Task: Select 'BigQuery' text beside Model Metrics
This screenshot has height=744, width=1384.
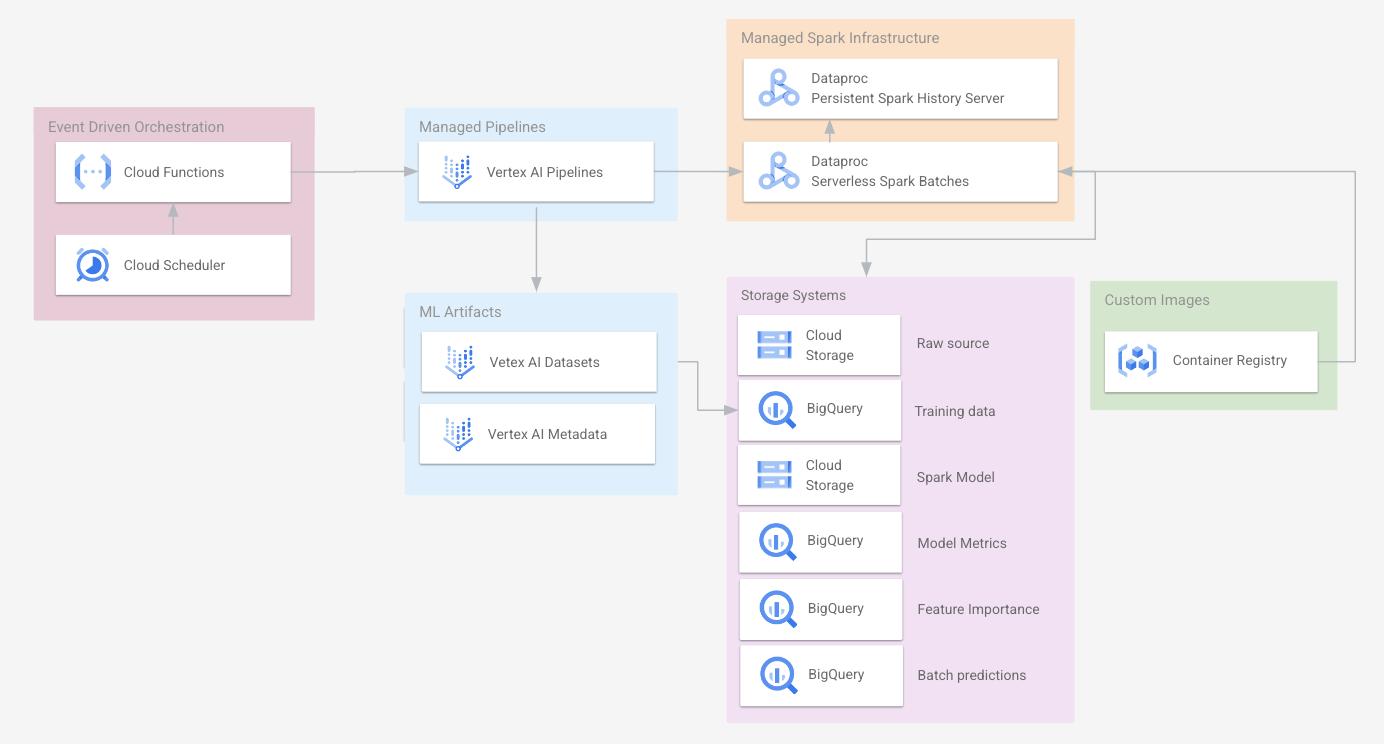Action: coord(835,540)
